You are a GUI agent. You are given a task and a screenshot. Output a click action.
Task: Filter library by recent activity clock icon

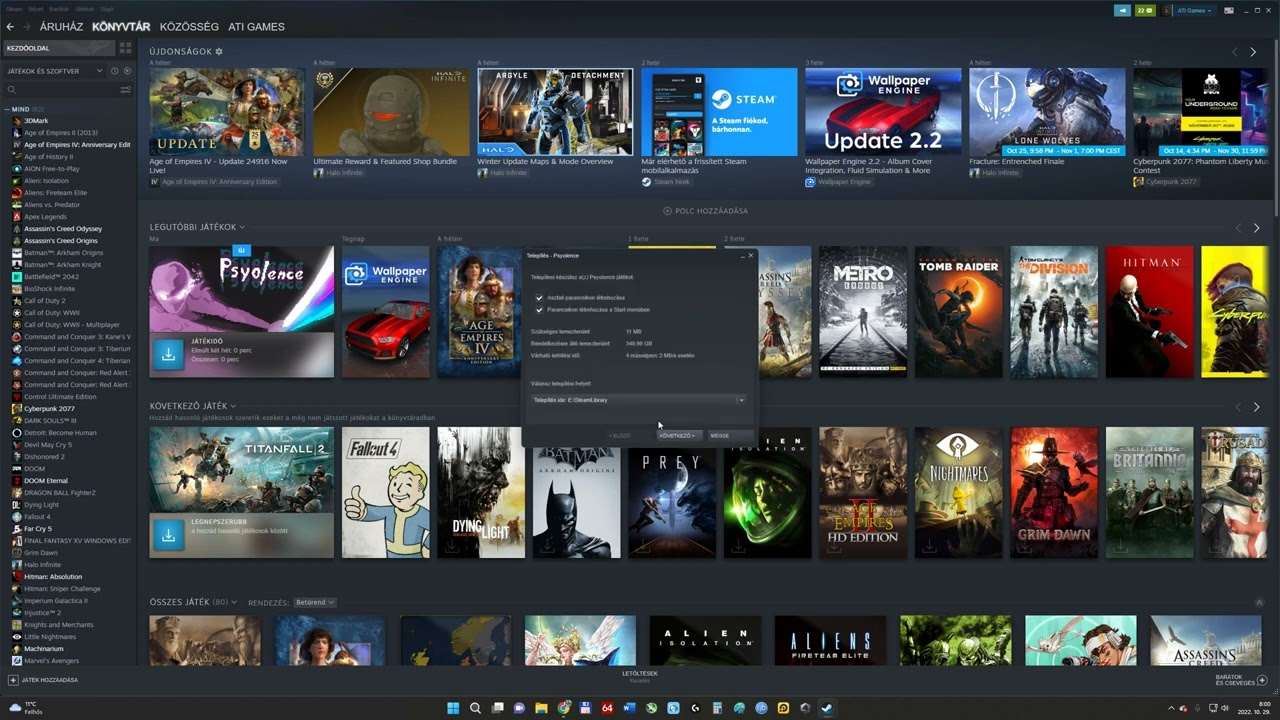point(114,71)
